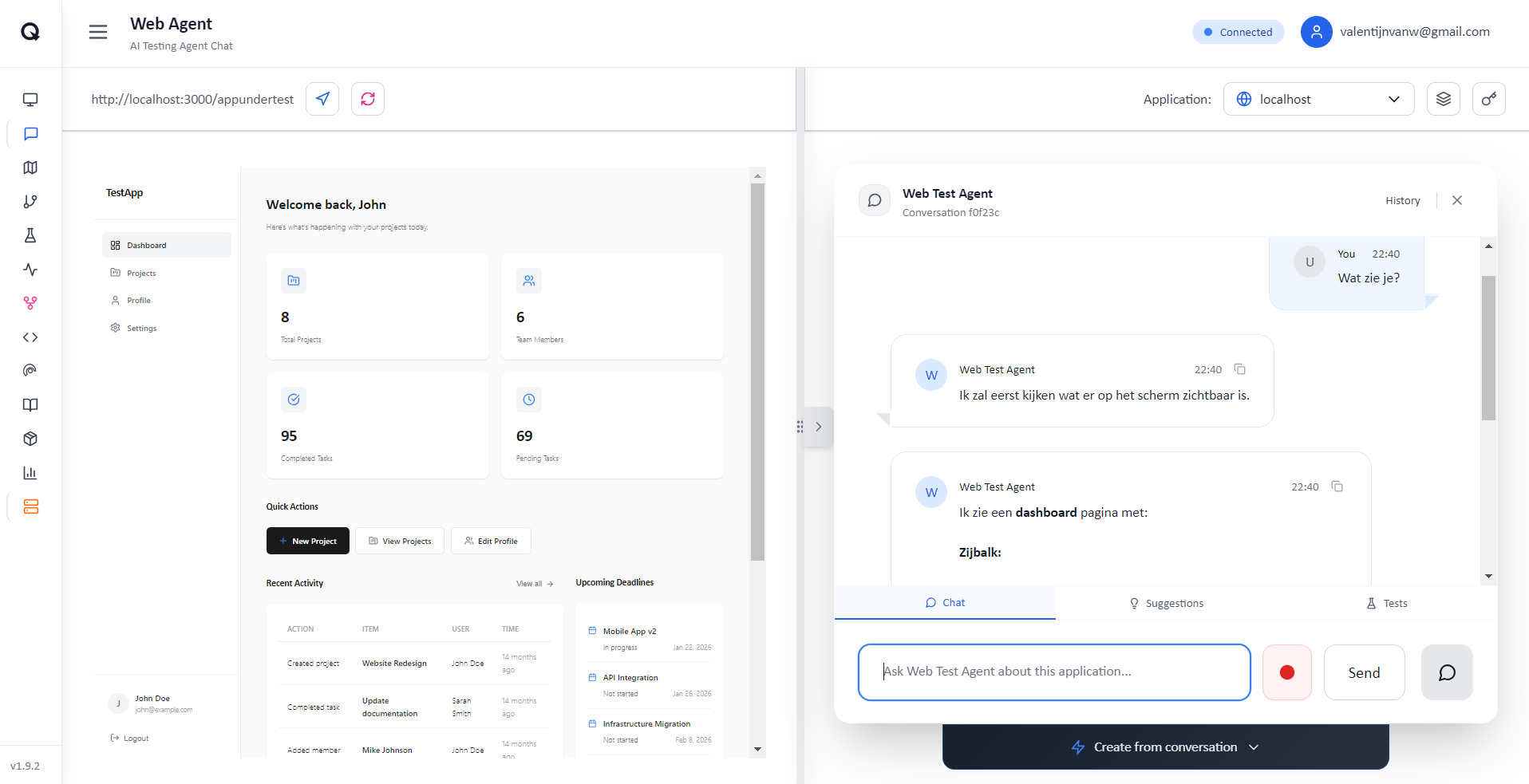Click the Infrastructure Migration deadline
This screenshot has height=784, width=1529.
point(650,731)
